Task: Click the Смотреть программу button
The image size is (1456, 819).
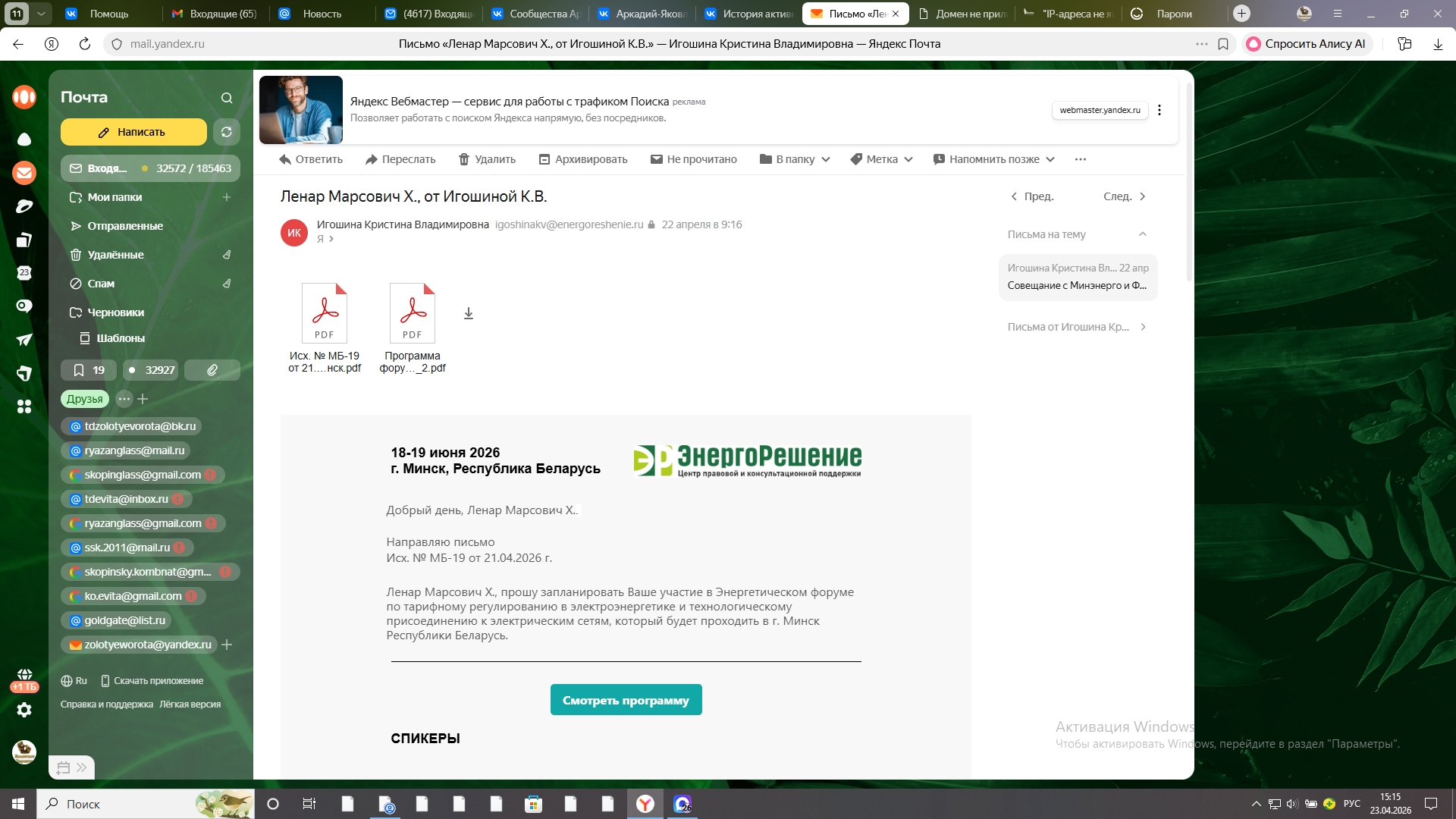Action: click(x=626, y=700)
